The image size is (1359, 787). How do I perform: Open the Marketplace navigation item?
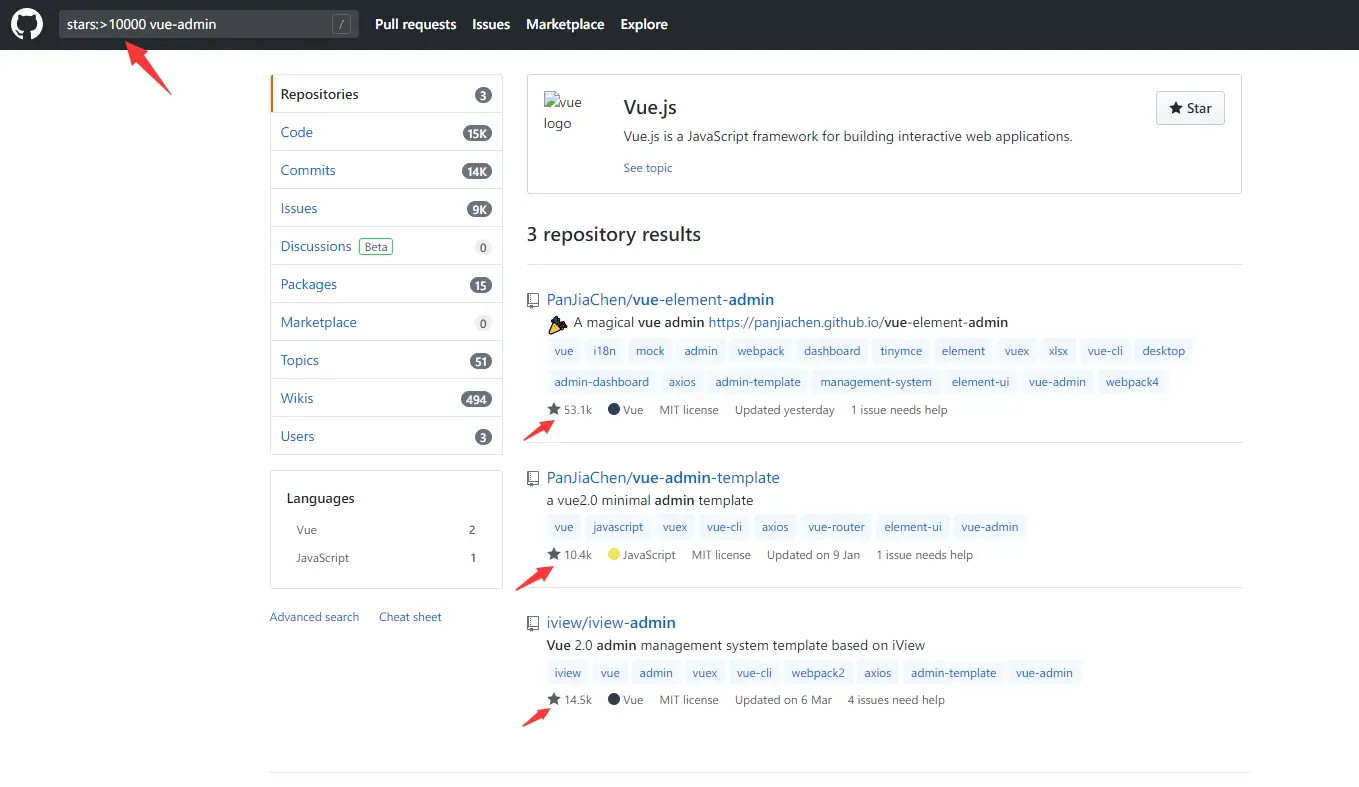coord(565,24)
